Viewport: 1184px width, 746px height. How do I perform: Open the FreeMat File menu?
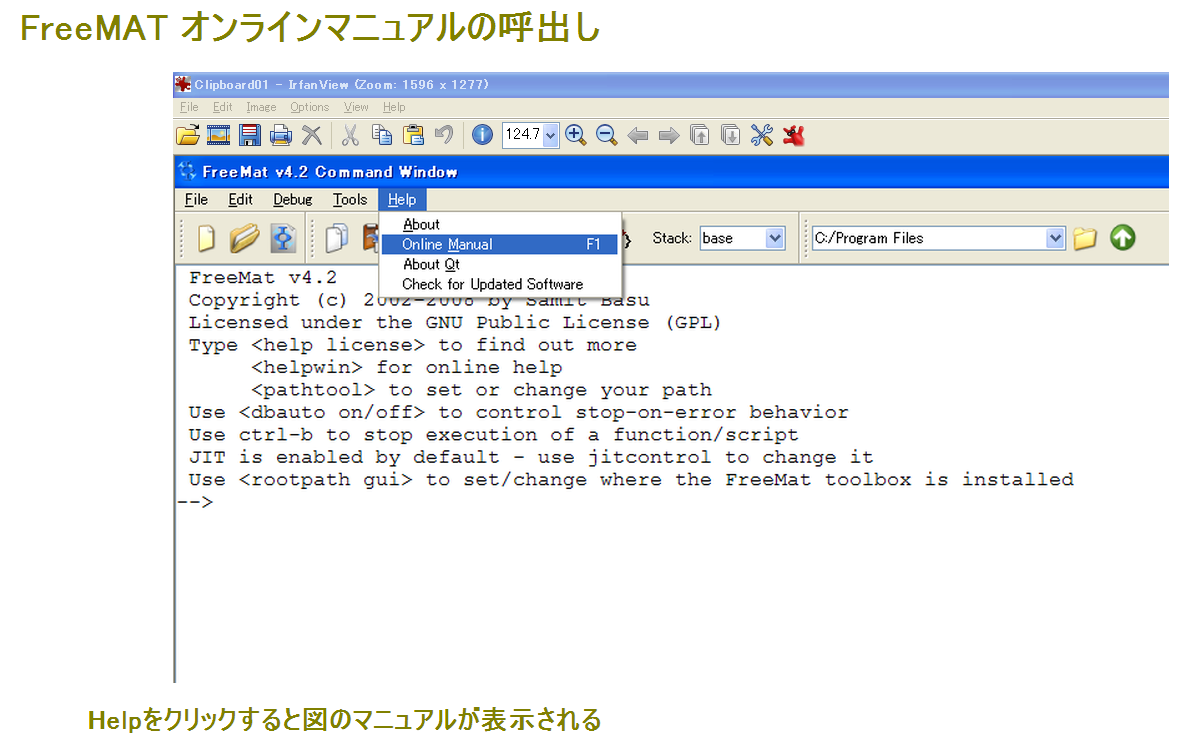[196, 199]
